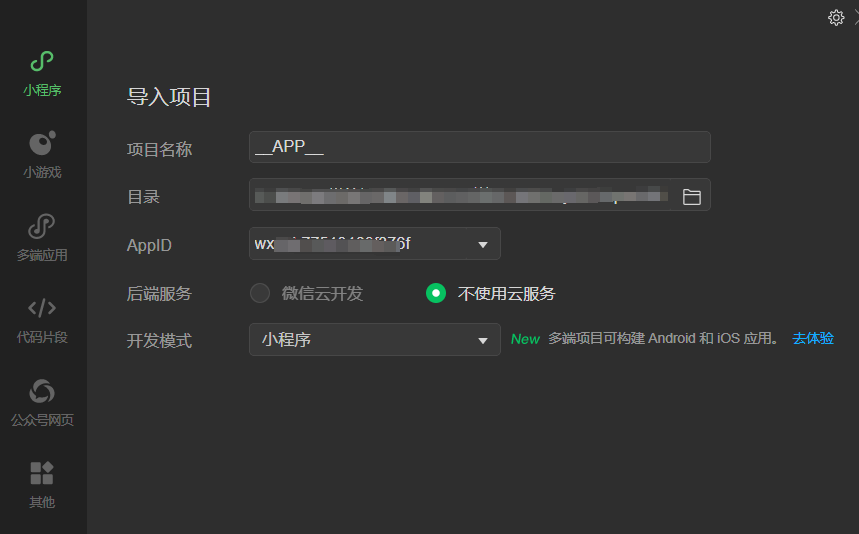Image resolution: width=859 pixels, height=534 pixels.
Task: Open the 其他 others section
Action: click(x=42, y=485)
